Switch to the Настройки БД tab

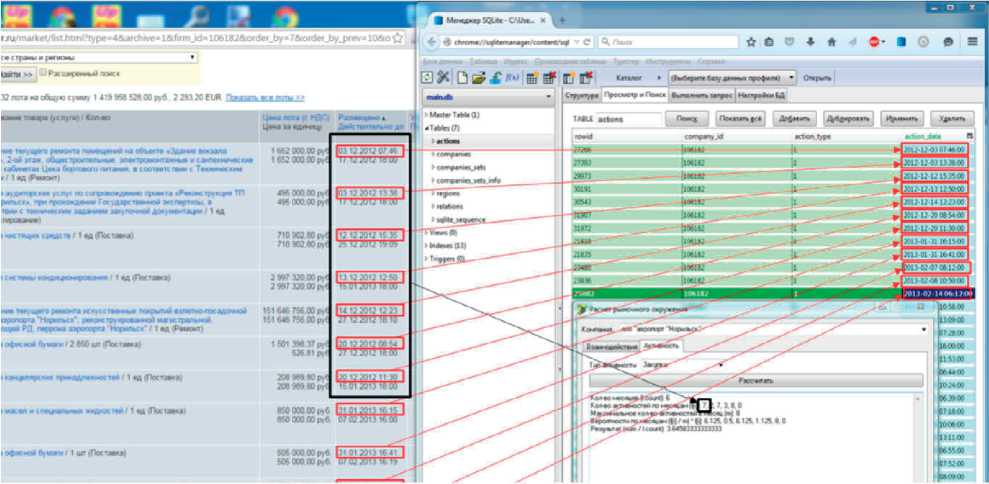(759, 95)
